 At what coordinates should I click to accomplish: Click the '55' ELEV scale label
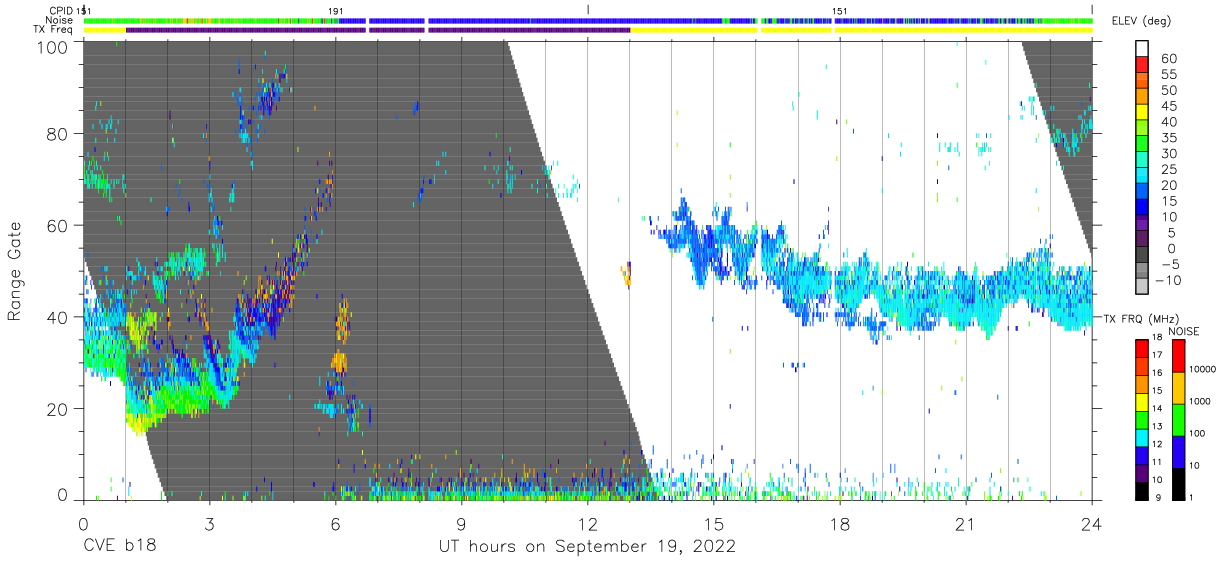pyautogui.click(x=1167, y=75)
